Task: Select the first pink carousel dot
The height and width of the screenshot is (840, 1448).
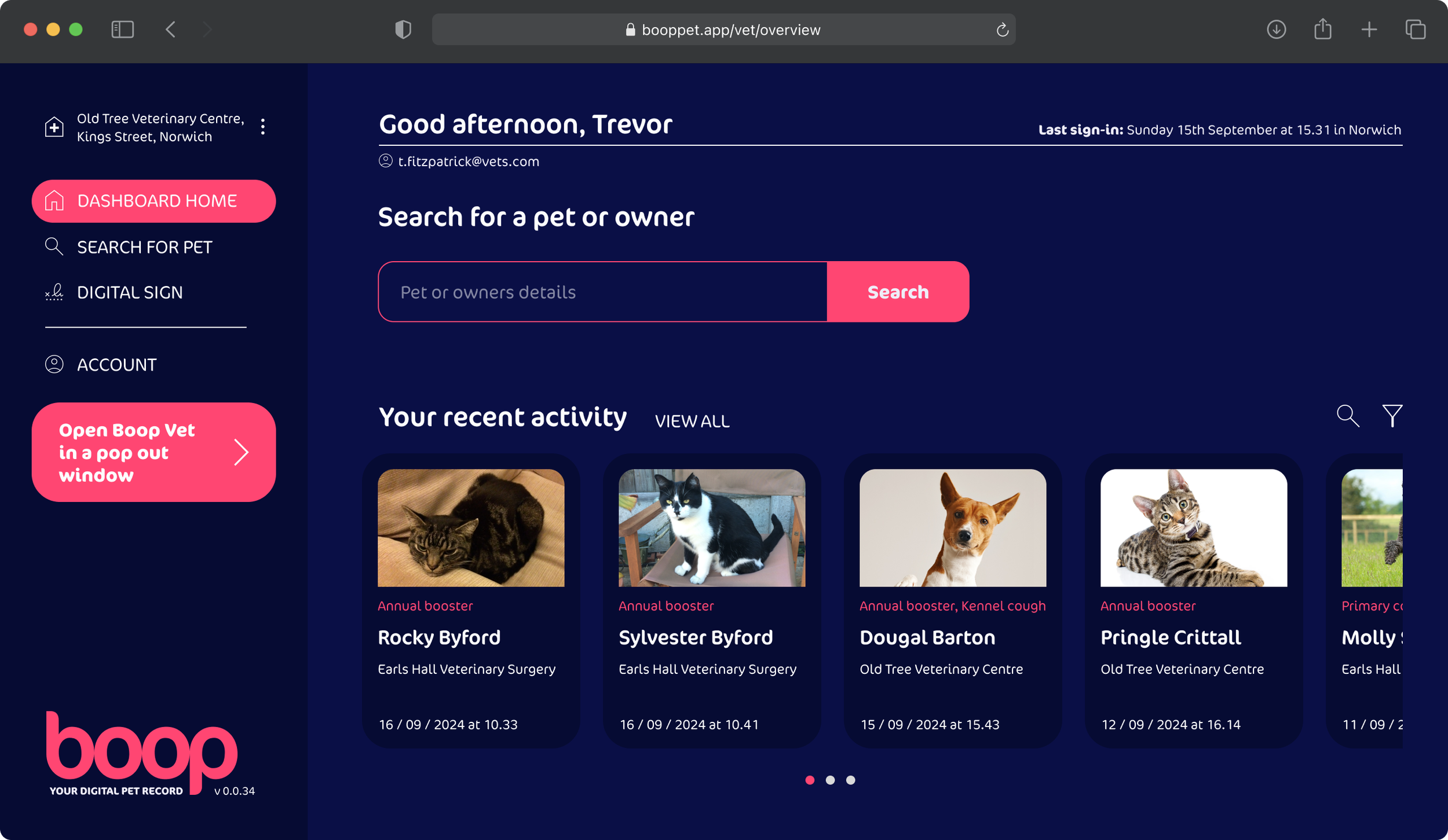Action: pyautogui.click(x=810, y=780)
